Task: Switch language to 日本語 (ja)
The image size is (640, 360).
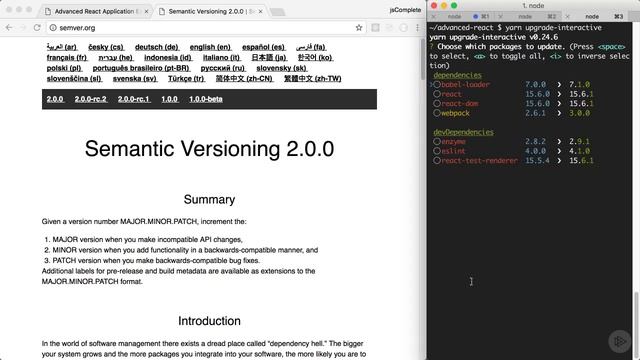Action: [269, 58]
